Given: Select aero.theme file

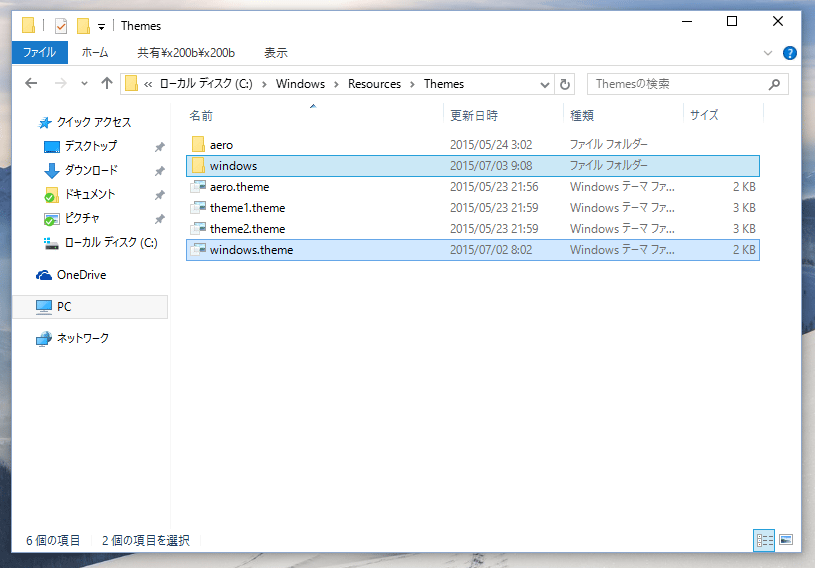Looking at the screenshot, I should point(473,187).
